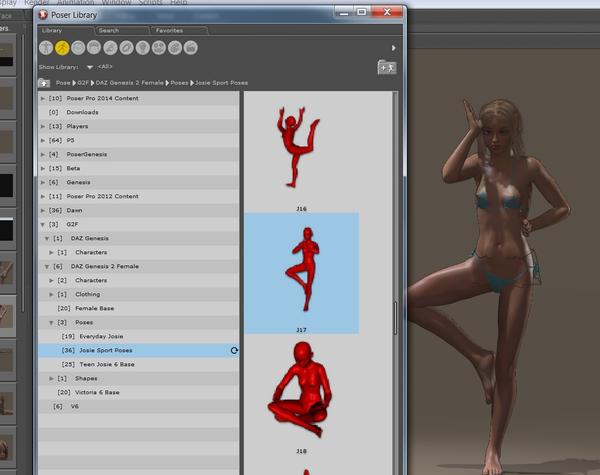Open the Cameras category icon

(158, 48)
